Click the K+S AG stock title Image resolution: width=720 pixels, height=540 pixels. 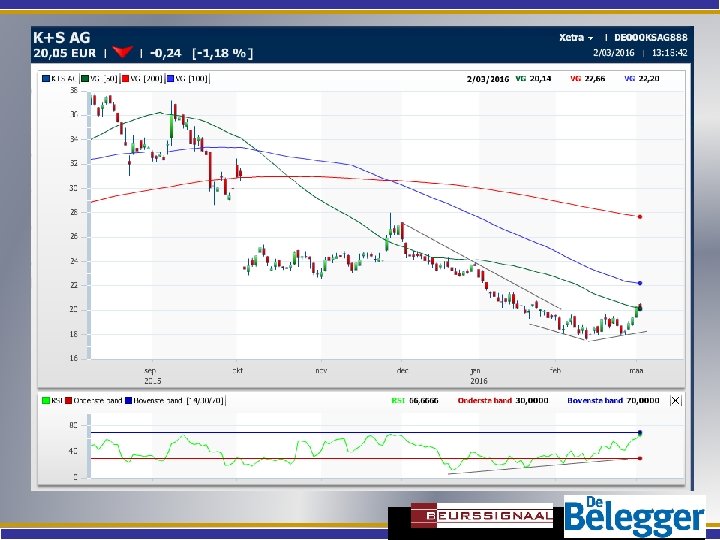coord(62,37)
